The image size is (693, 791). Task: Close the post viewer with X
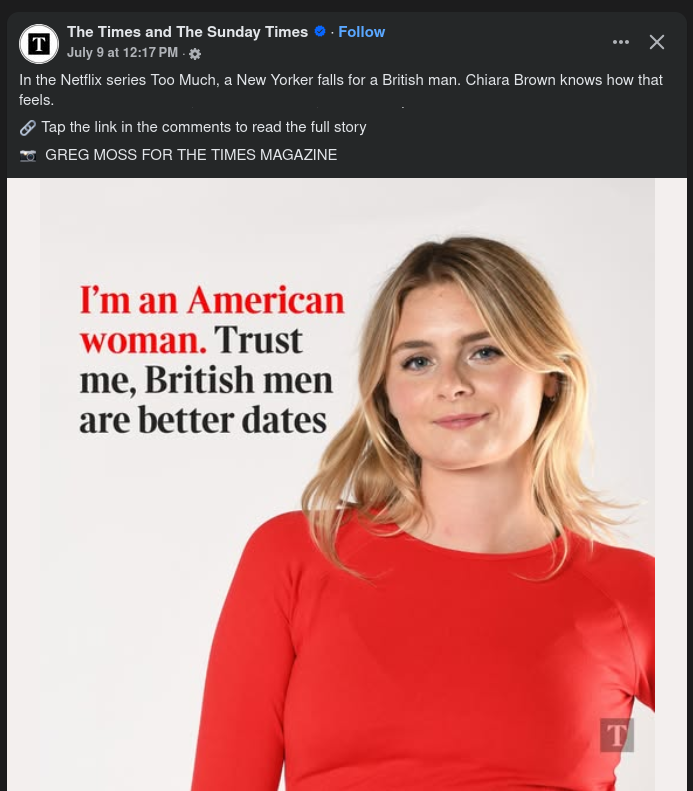[x=657, y=42]
